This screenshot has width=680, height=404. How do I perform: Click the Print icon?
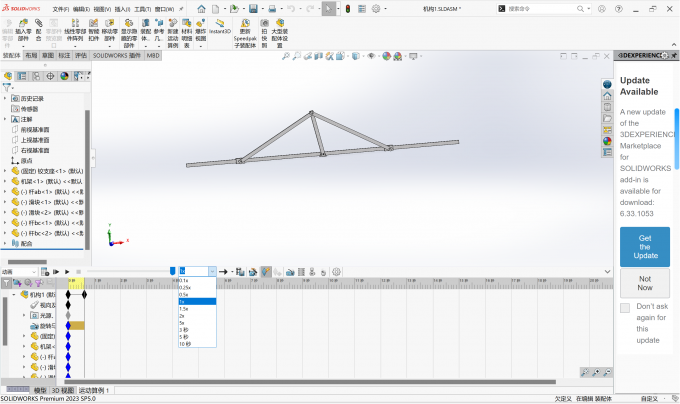(272, 9)
